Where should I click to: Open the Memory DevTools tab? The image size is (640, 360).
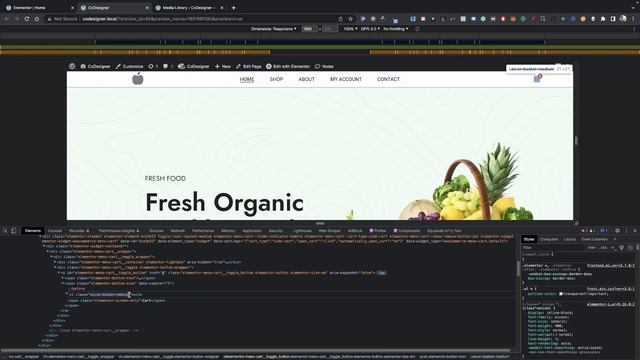coord(228,231)
